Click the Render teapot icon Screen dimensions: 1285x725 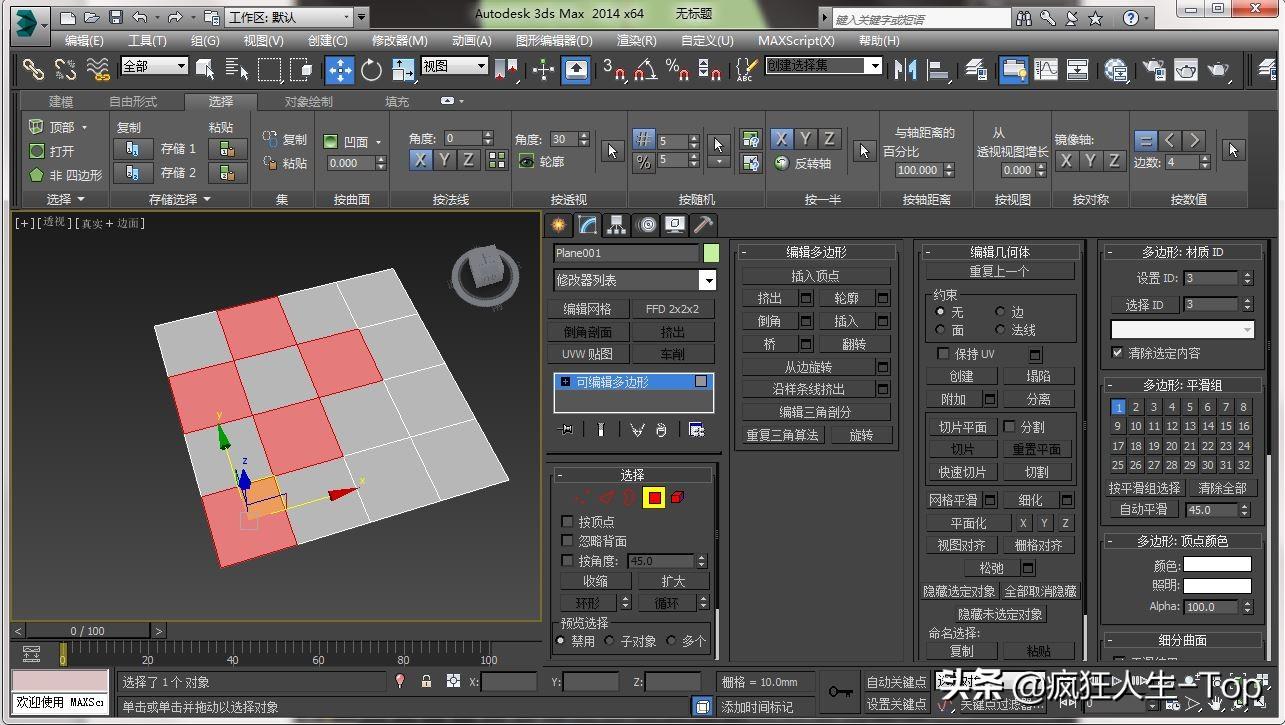click(x=1218, y=69)
